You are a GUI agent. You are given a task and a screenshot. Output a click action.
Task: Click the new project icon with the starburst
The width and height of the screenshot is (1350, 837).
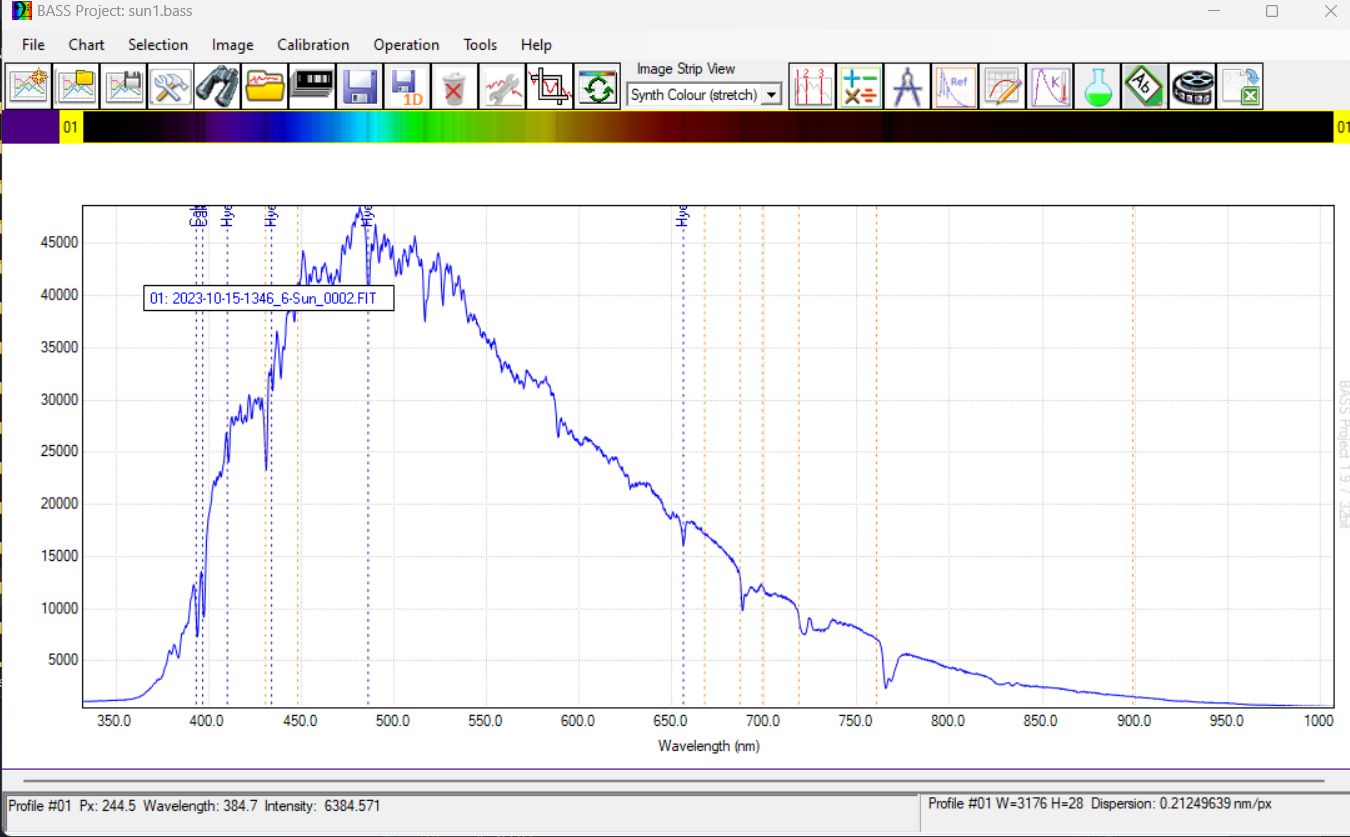(x=30, y=87)
